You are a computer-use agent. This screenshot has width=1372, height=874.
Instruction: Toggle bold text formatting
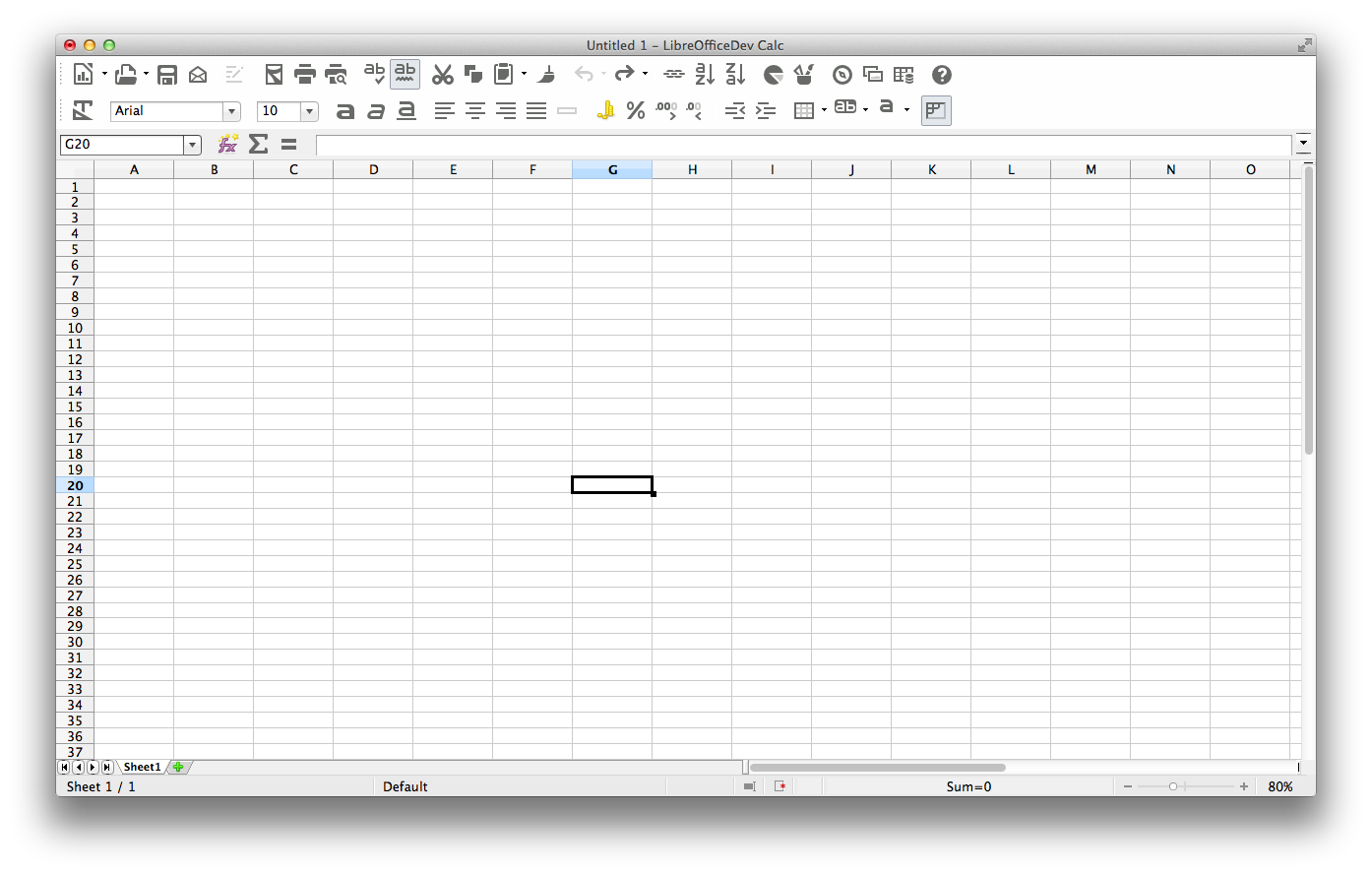344,111
